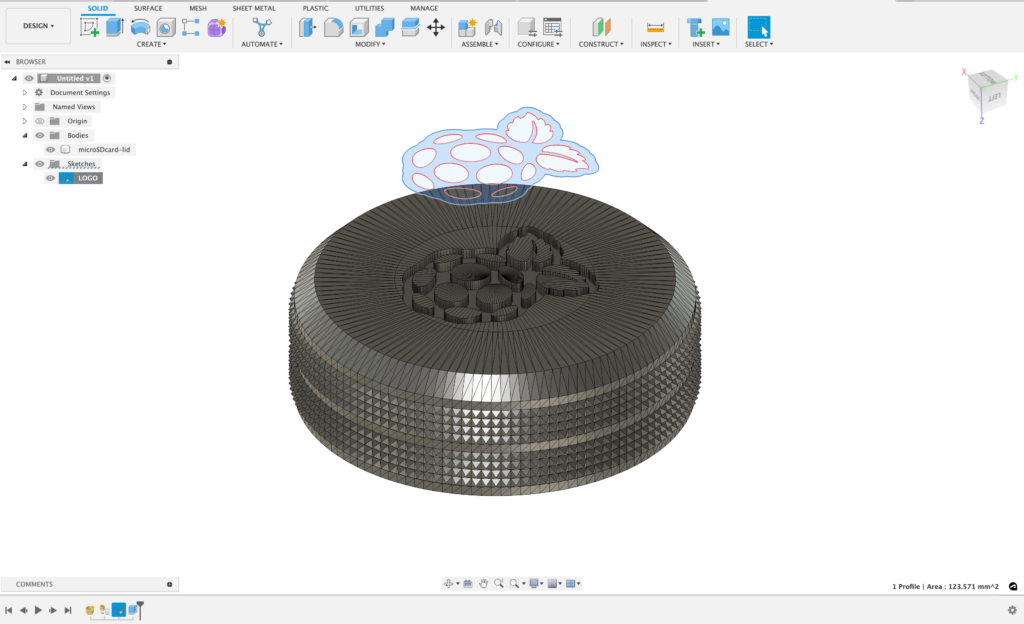The image size is (1024, 624).
Task: Expand Document Settings in the browser
Action: click(x=25, y=93)
